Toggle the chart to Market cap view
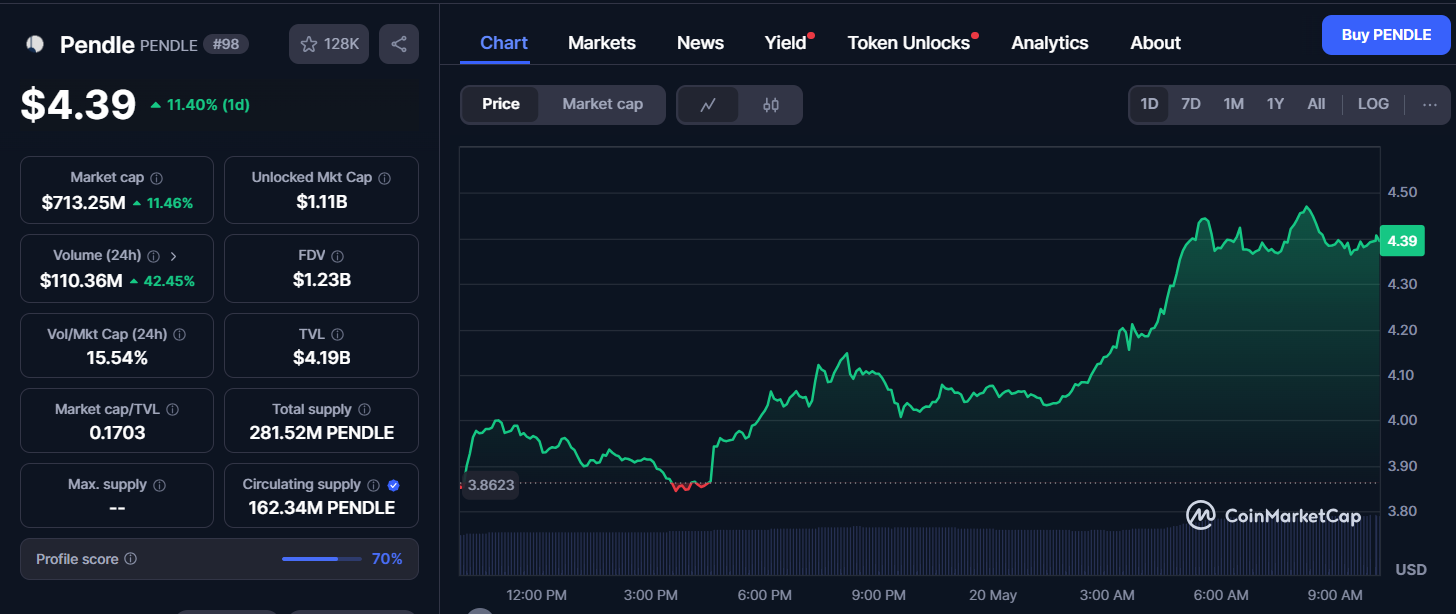 tap(602, 104)
